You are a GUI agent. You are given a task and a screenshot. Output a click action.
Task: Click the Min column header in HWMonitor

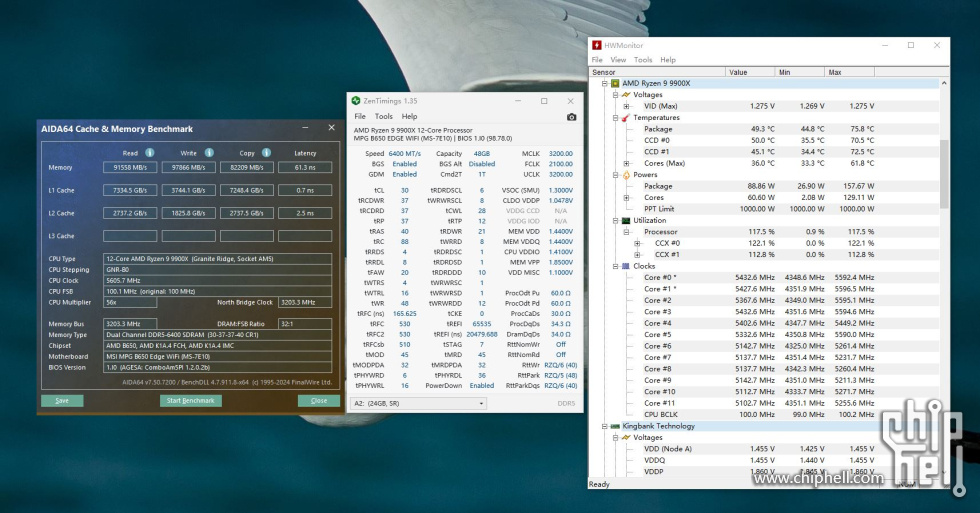[800, 72]
